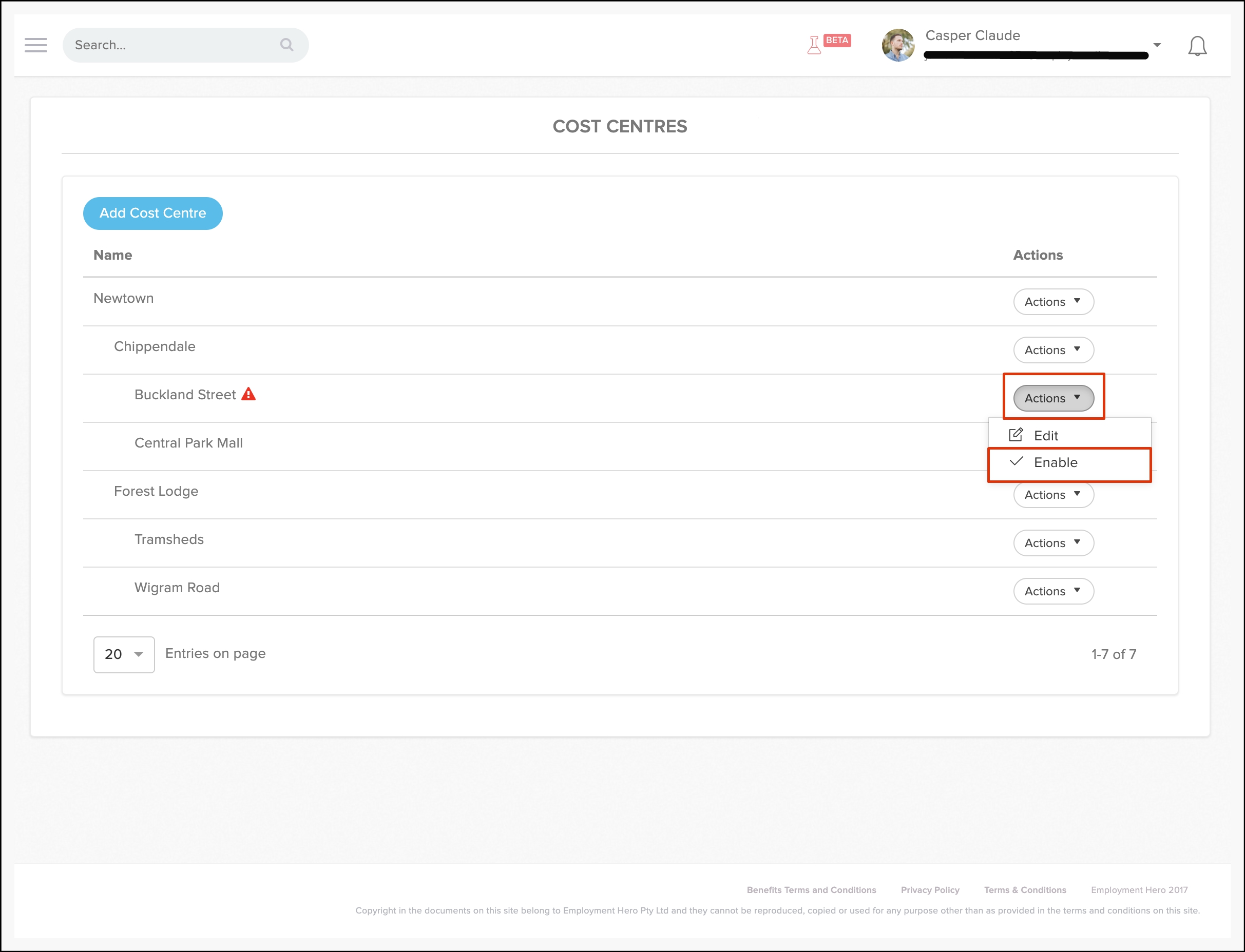Click the warning icon beside Buckland Street

pyautogui.click(x=248, y=394)
